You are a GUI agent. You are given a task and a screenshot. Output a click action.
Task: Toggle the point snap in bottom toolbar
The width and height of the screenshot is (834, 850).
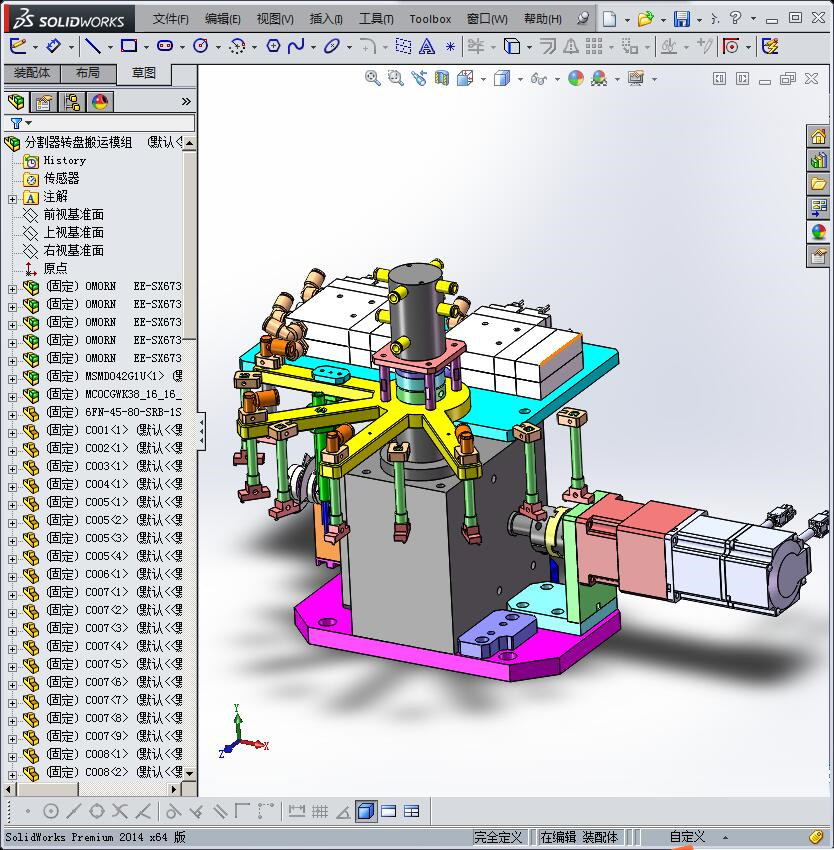tap(28, 811)
